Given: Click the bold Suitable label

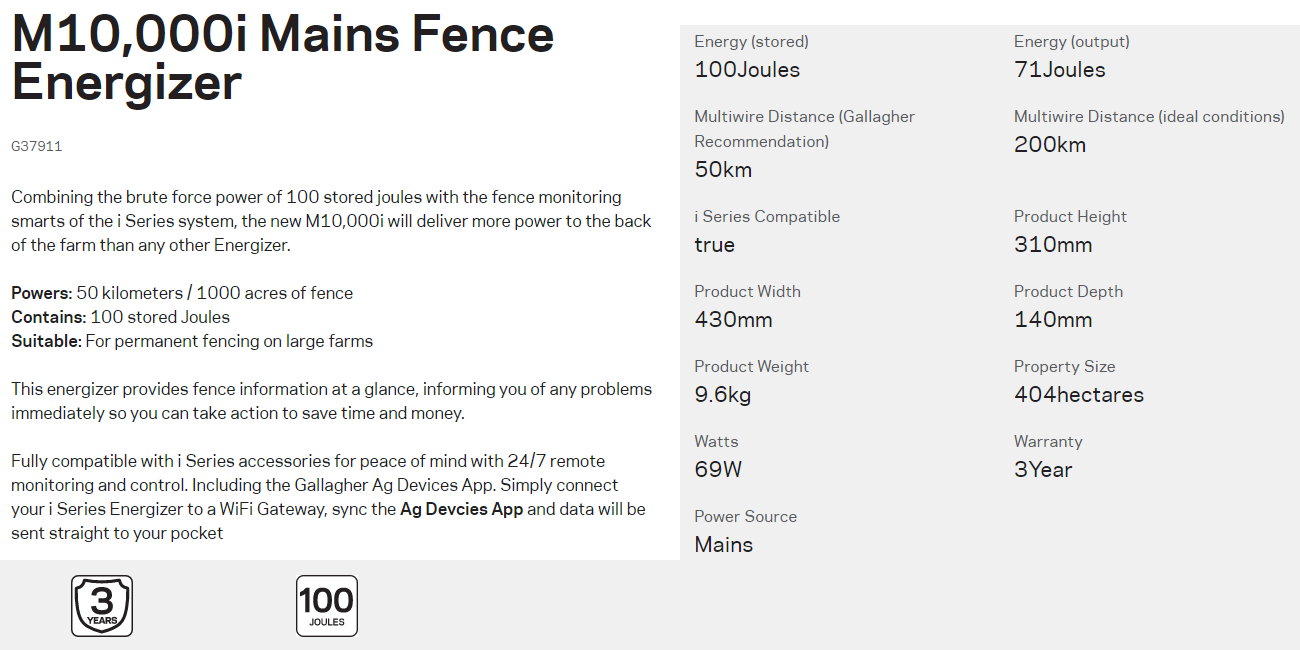Looking at the screenshot, I should pos(46,341).
